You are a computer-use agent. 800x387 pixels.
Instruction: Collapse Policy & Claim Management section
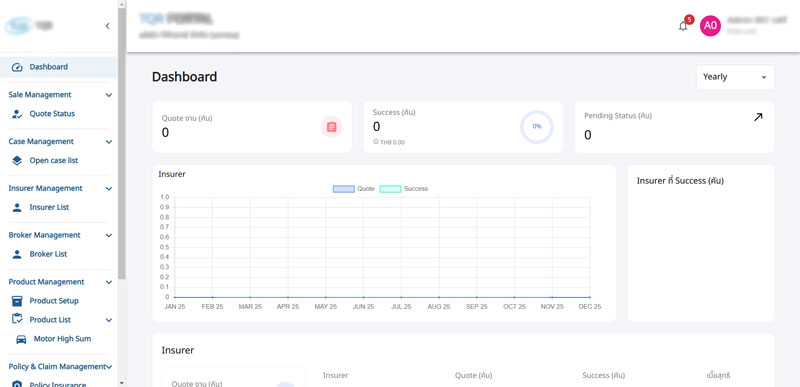pos(109,367)
